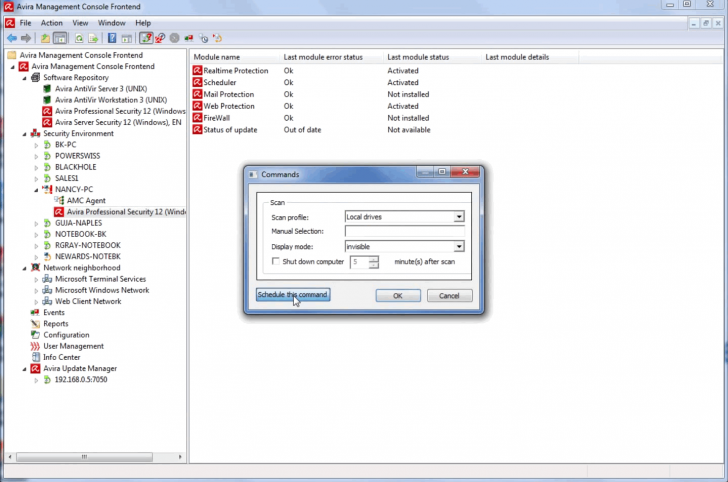This screenshot has height=482, width=728.
Task: Select Avira Server Security 12 (Windows), EN
Action: coord(118,122)
